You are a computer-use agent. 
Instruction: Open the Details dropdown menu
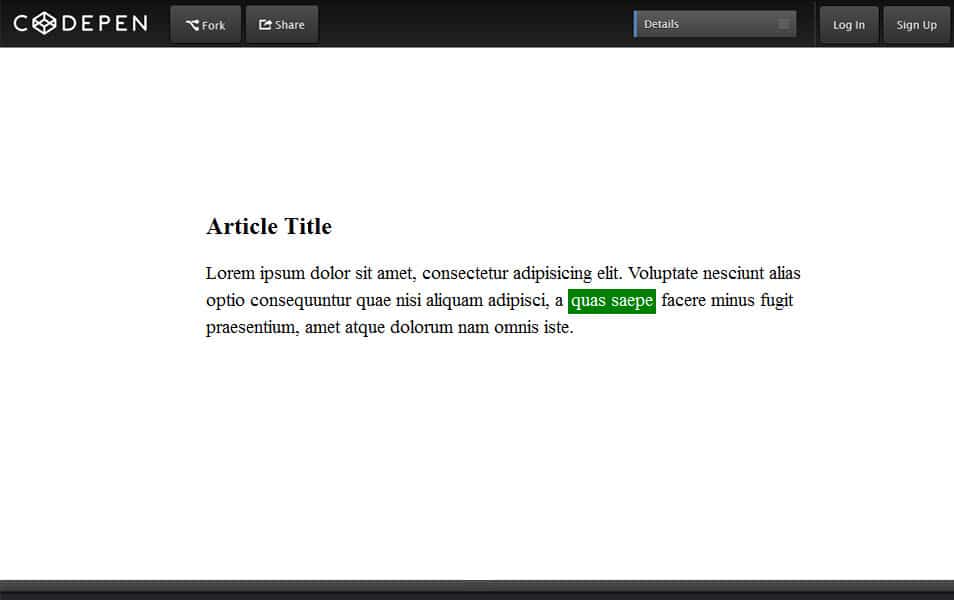pyautogui.click(x=714, y=22)
